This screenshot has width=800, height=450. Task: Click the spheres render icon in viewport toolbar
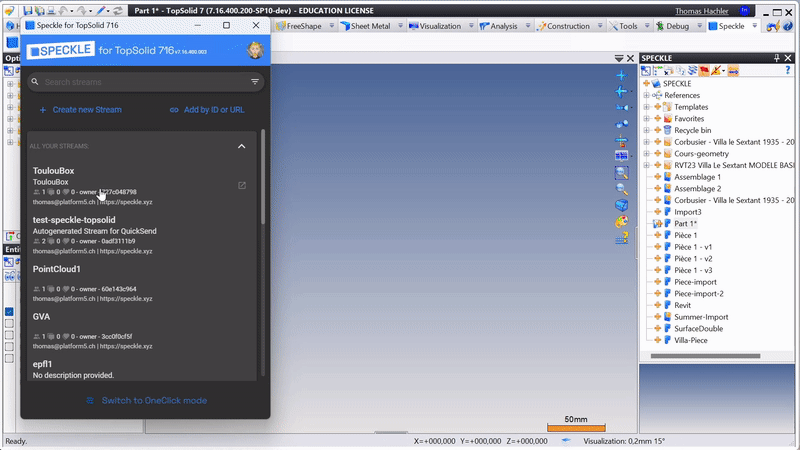click(x=621, y=124)
